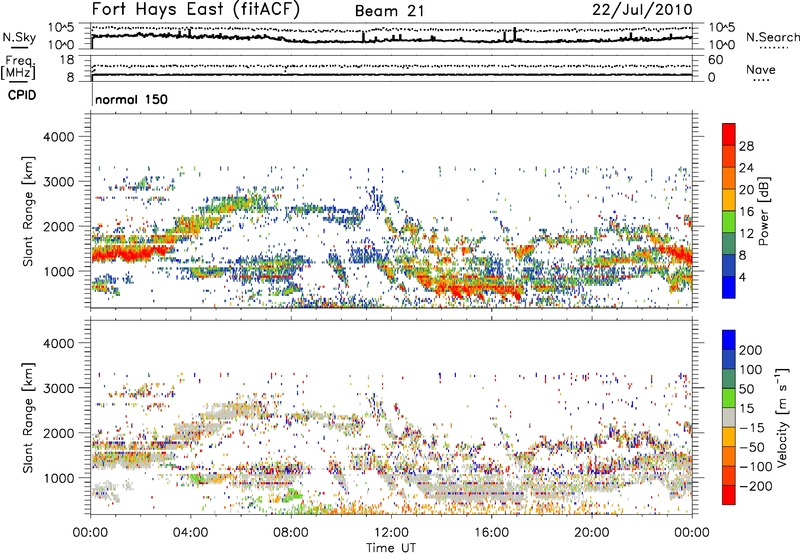Screen dimensions: 800x554
Task: Select the 'Power [dB]' colorbar title
Action: [x=763, y=212]
